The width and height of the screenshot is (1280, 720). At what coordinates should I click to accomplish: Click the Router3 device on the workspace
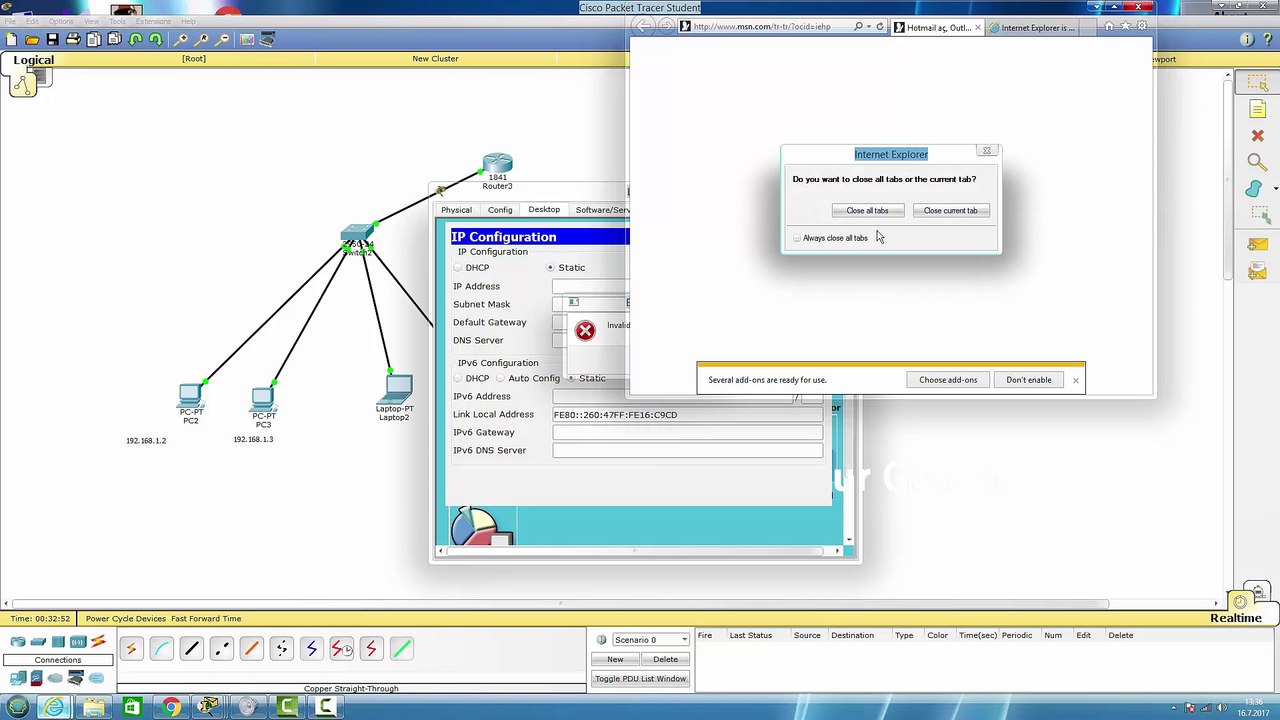click(497, 164)
